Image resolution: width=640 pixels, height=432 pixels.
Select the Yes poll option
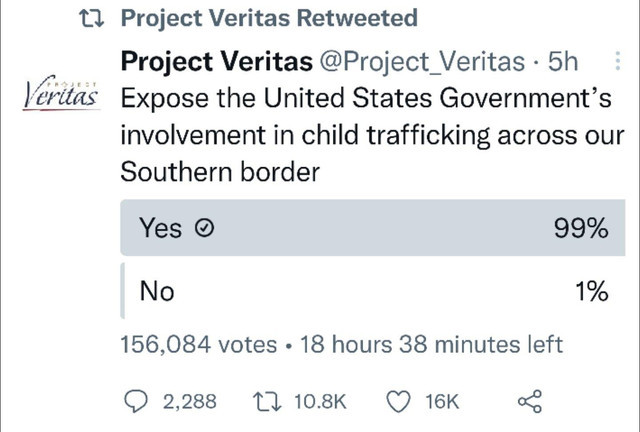point(372,228)
